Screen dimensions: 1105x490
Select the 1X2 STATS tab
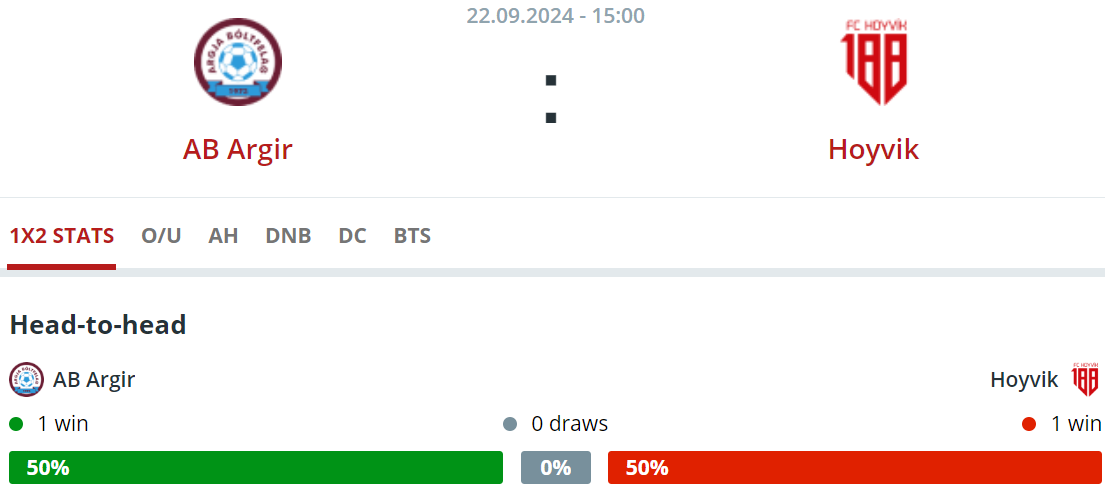[62, 236]
